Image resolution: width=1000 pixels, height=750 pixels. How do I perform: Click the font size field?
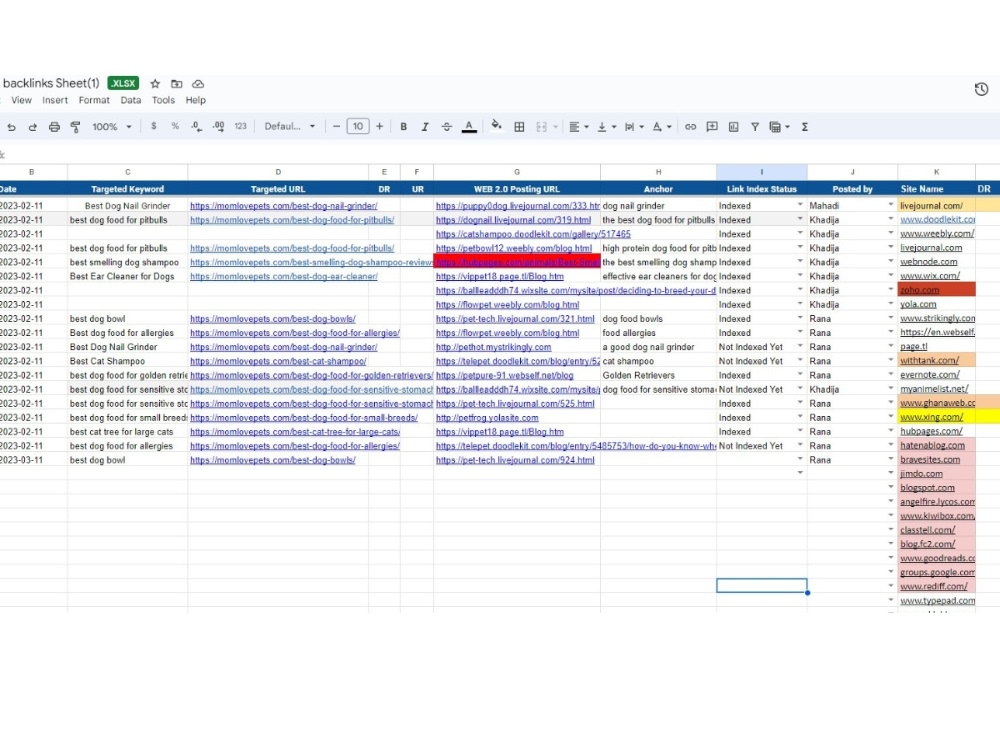[x=358, y=126]
